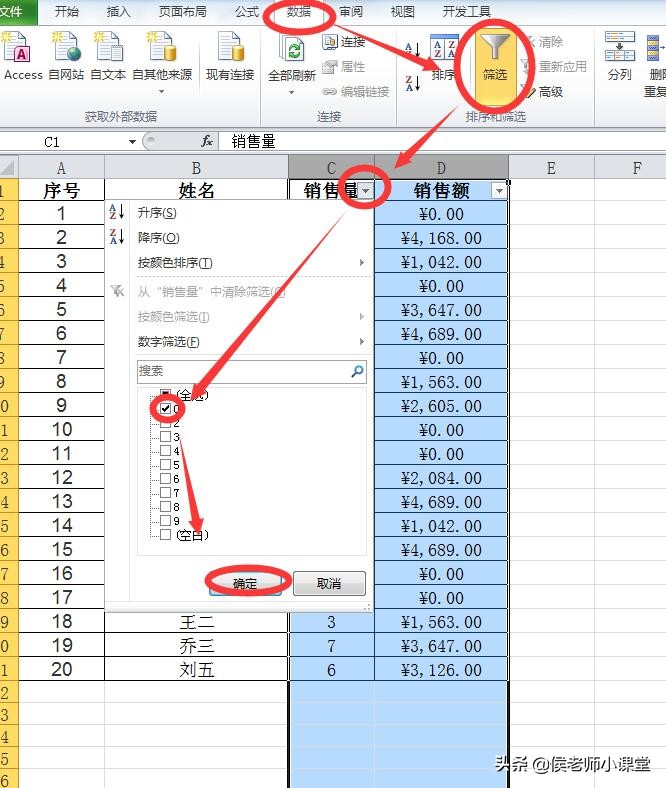Click Edit Links (编辑链接) ribbon item

tap(355, 91)
